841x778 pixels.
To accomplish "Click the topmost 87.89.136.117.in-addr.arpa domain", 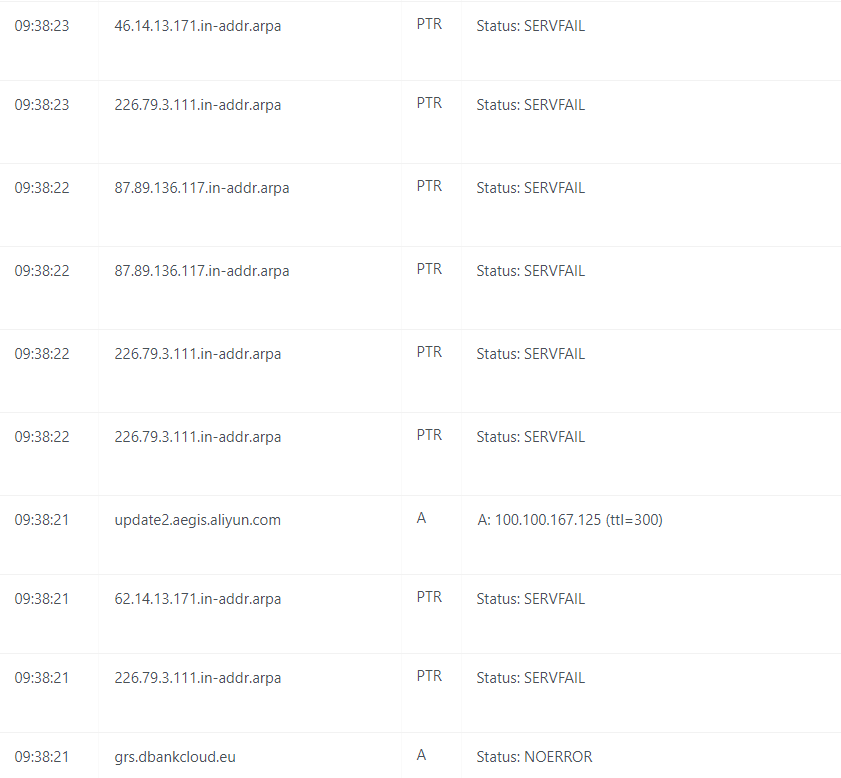I will pyautogui.click(x=202, y=187).
